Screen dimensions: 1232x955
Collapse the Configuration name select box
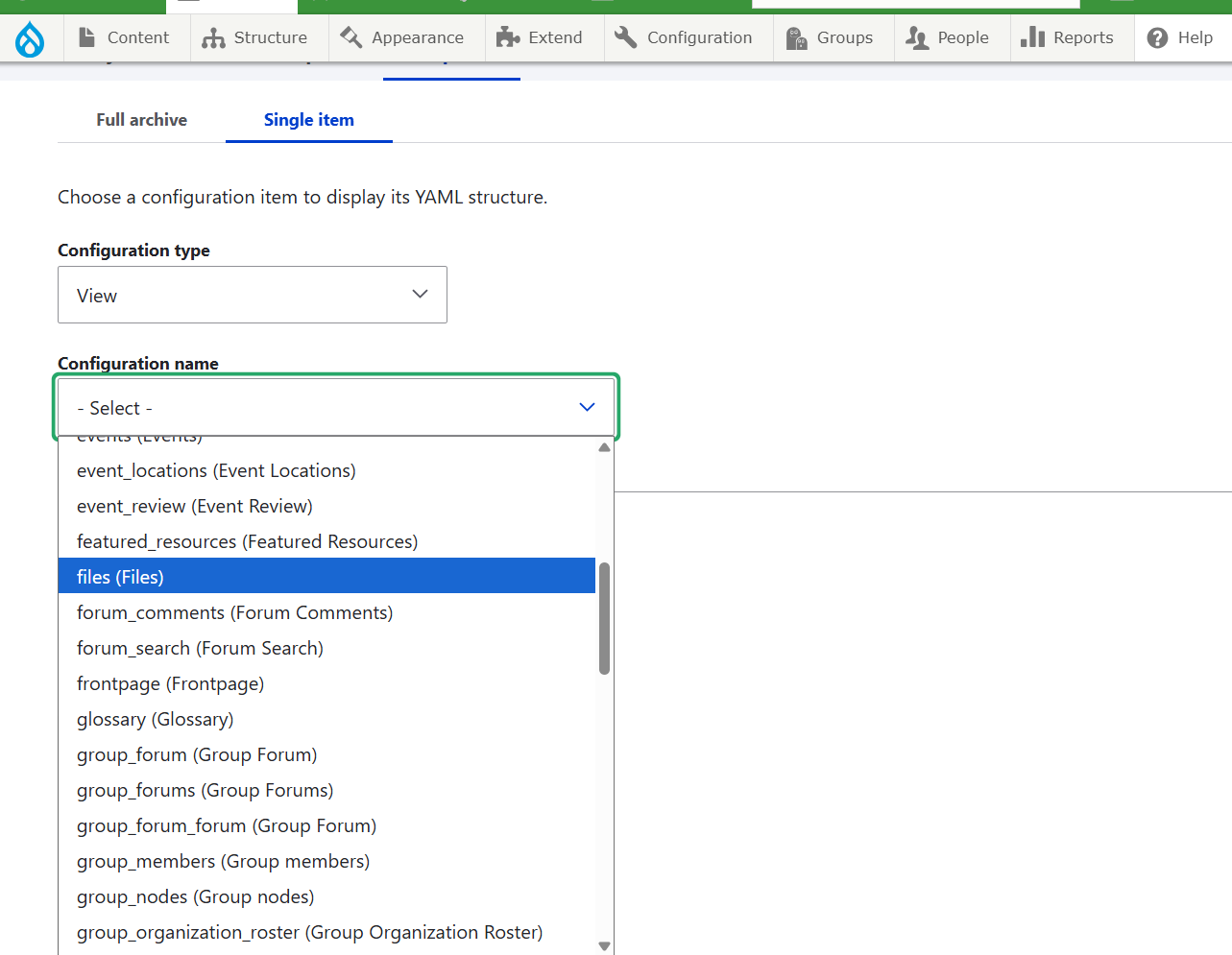coord(336,408)
